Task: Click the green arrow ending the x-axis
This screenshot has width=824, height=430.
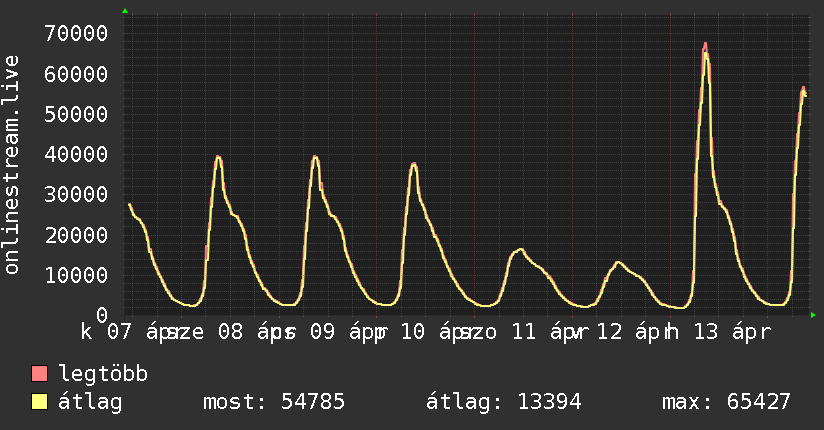Action: (x=813, y=315)
